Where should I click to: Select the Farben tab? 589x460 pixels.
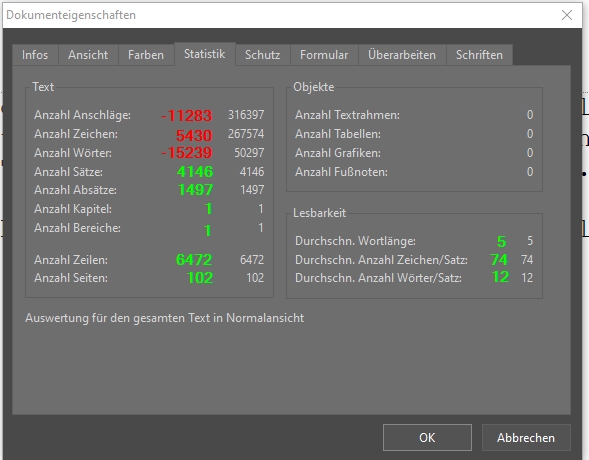tap(146, 55)
